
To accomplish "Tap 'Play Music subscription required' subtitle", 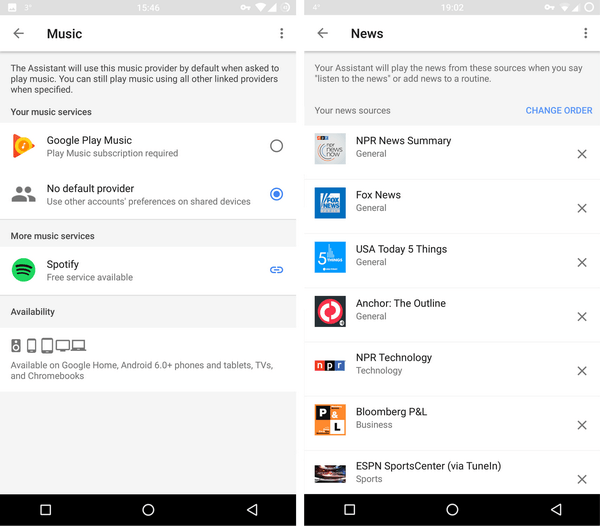I will [x=112, y=153].
